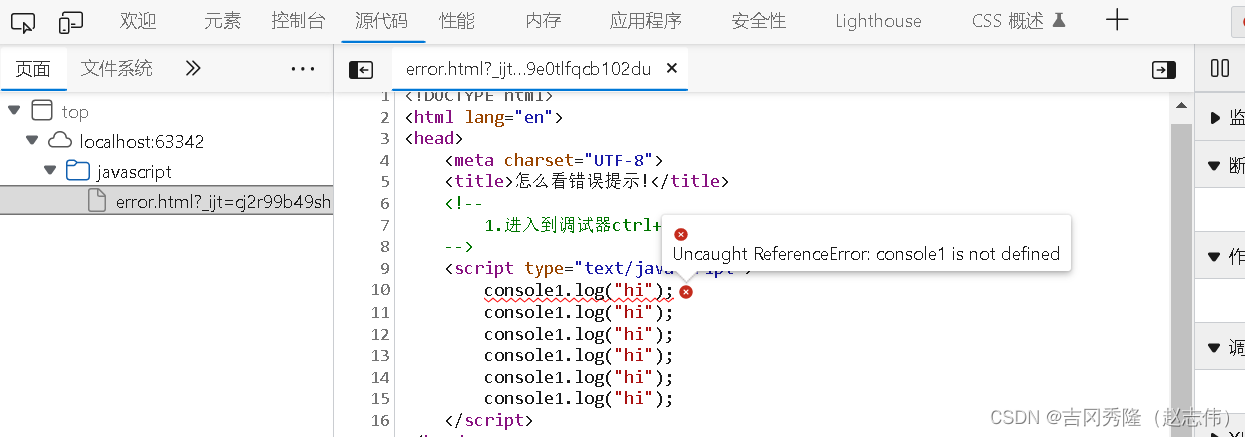The image size is (1245, 437).
Task: Click the console1.log code on line 12
Action: tap(579, 334)
